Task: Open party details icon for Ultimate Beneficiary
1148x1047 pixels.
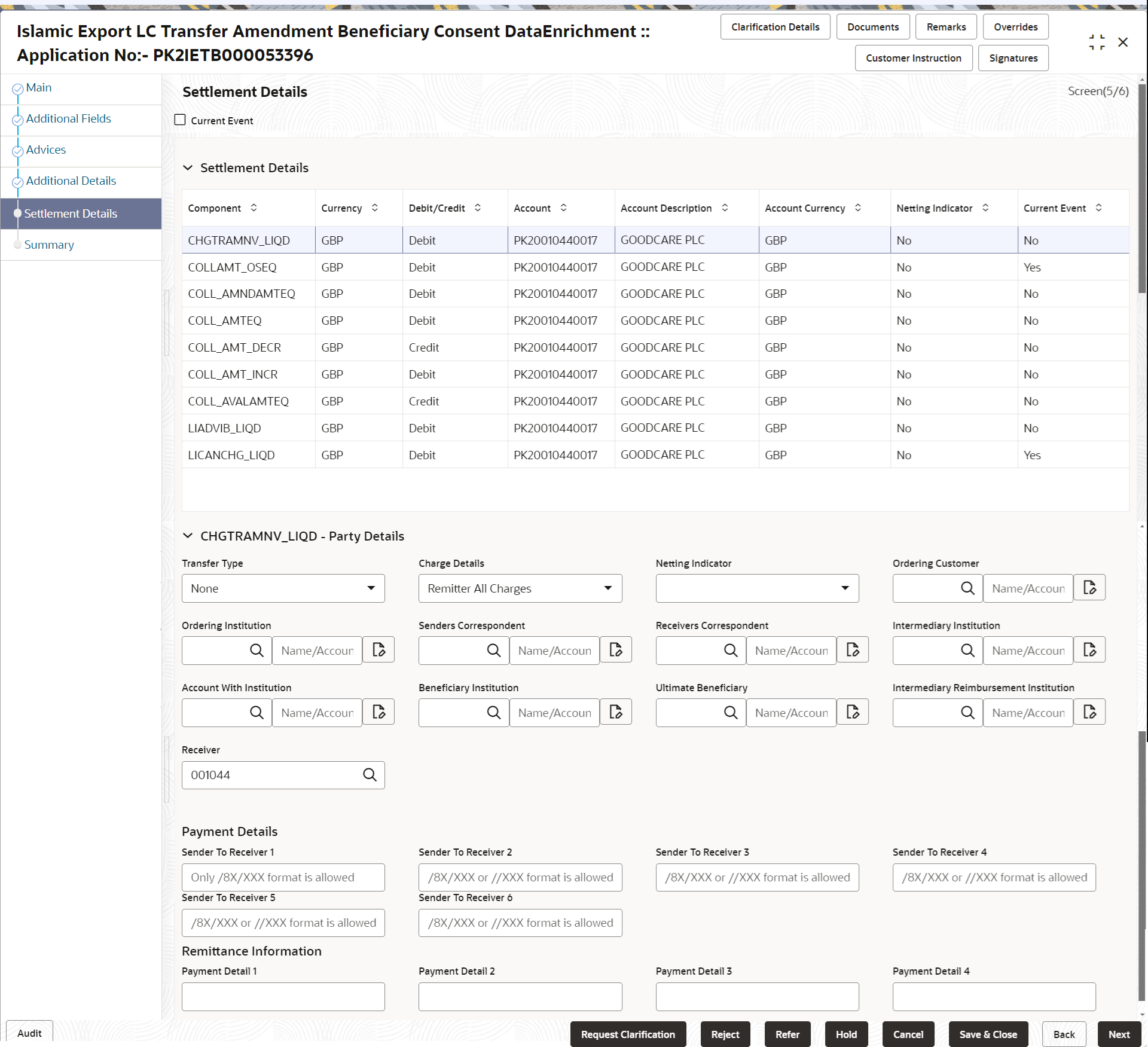Action: [x=853, y=712]
